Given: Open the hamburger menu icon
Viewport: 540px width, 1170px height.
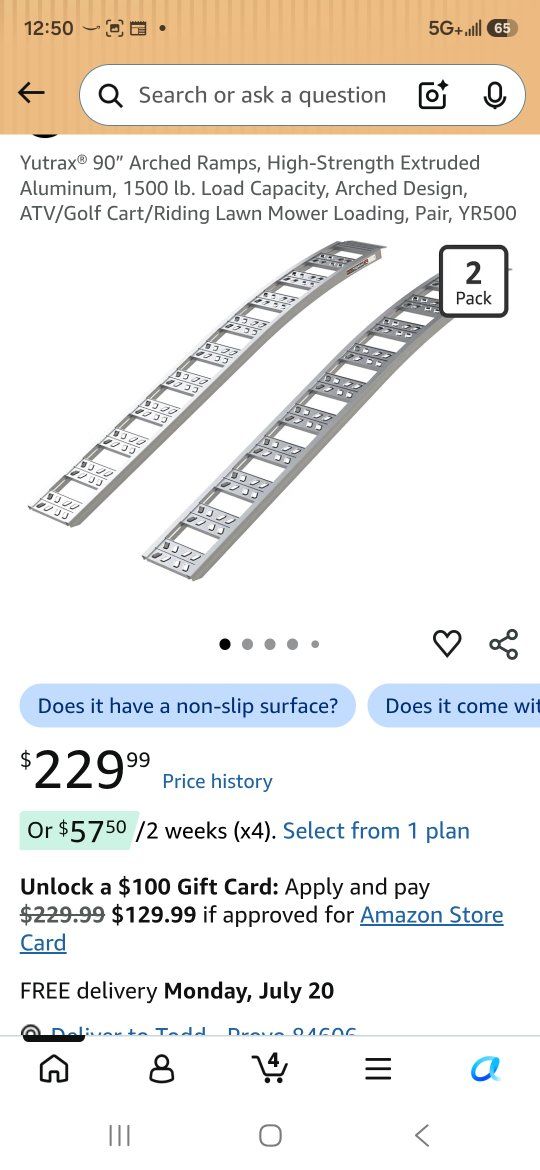Looking at the screenshot, I should [x=378, y=1069].
